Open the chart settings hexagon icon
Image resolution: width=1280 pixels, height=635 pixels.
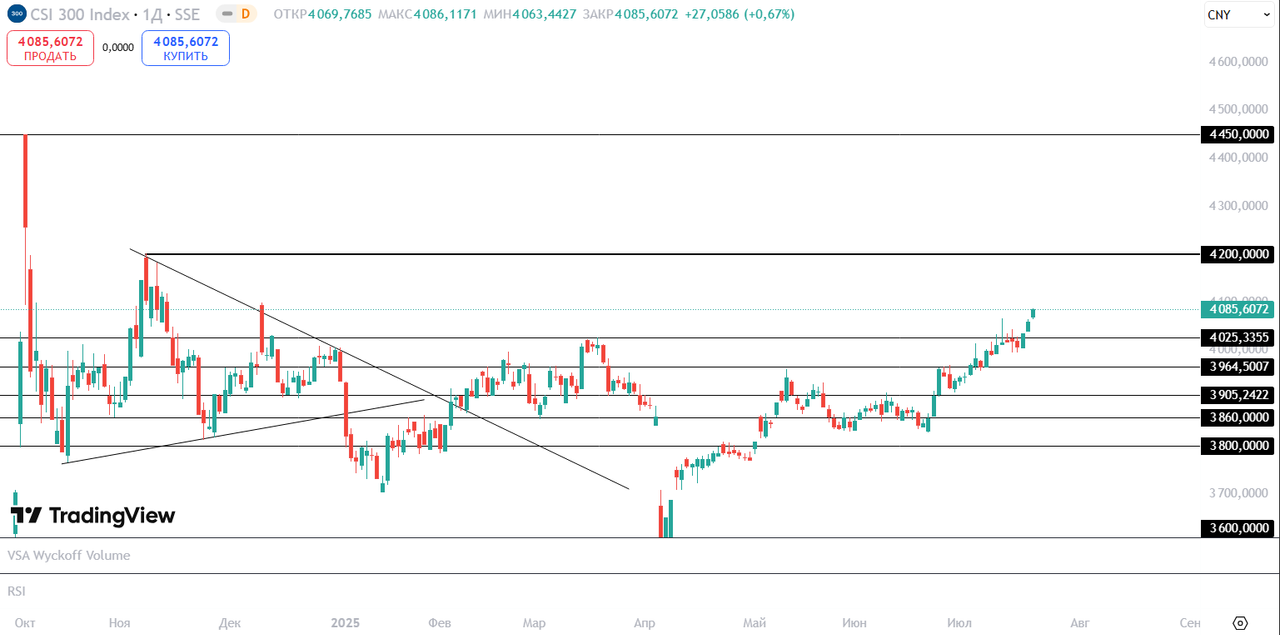1240,622
